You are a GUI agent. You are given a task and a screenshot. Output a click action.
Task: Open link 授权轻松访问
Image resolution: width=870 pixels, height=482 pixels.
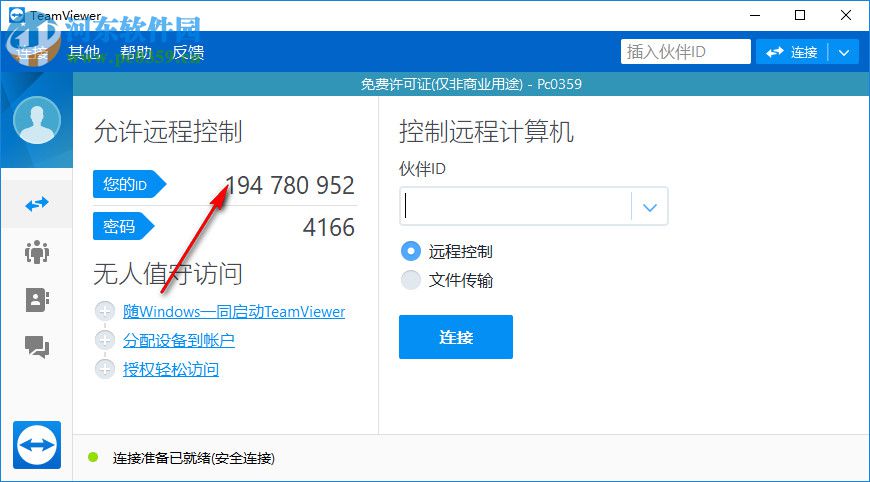[171, 369]
